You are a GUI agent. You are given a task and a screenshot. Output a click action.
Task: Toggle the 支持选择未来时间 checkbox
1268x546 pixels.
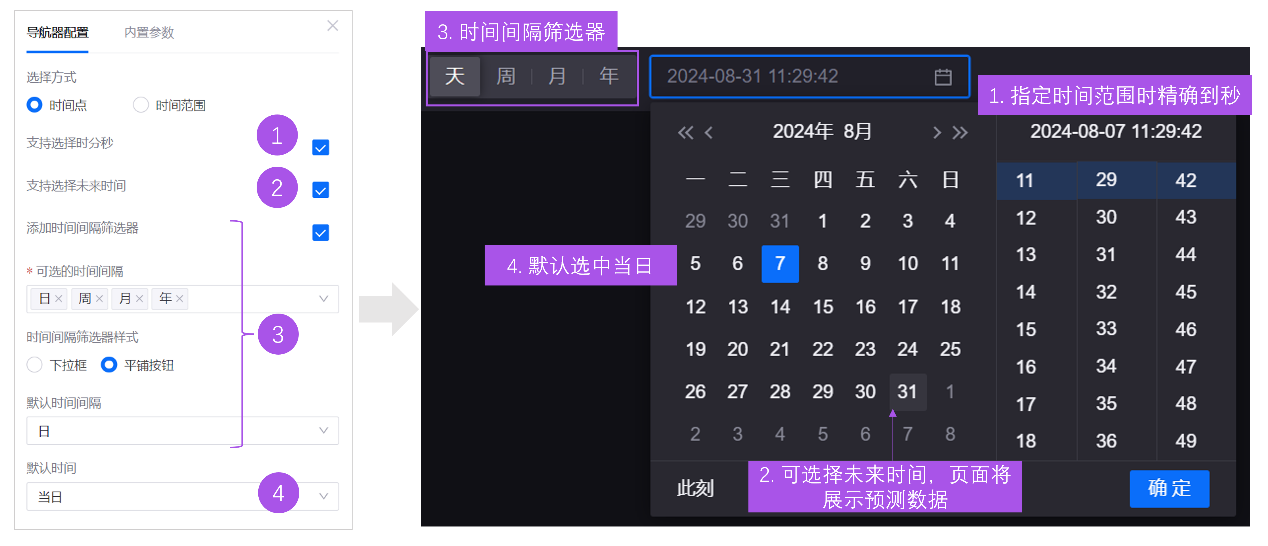320,190
